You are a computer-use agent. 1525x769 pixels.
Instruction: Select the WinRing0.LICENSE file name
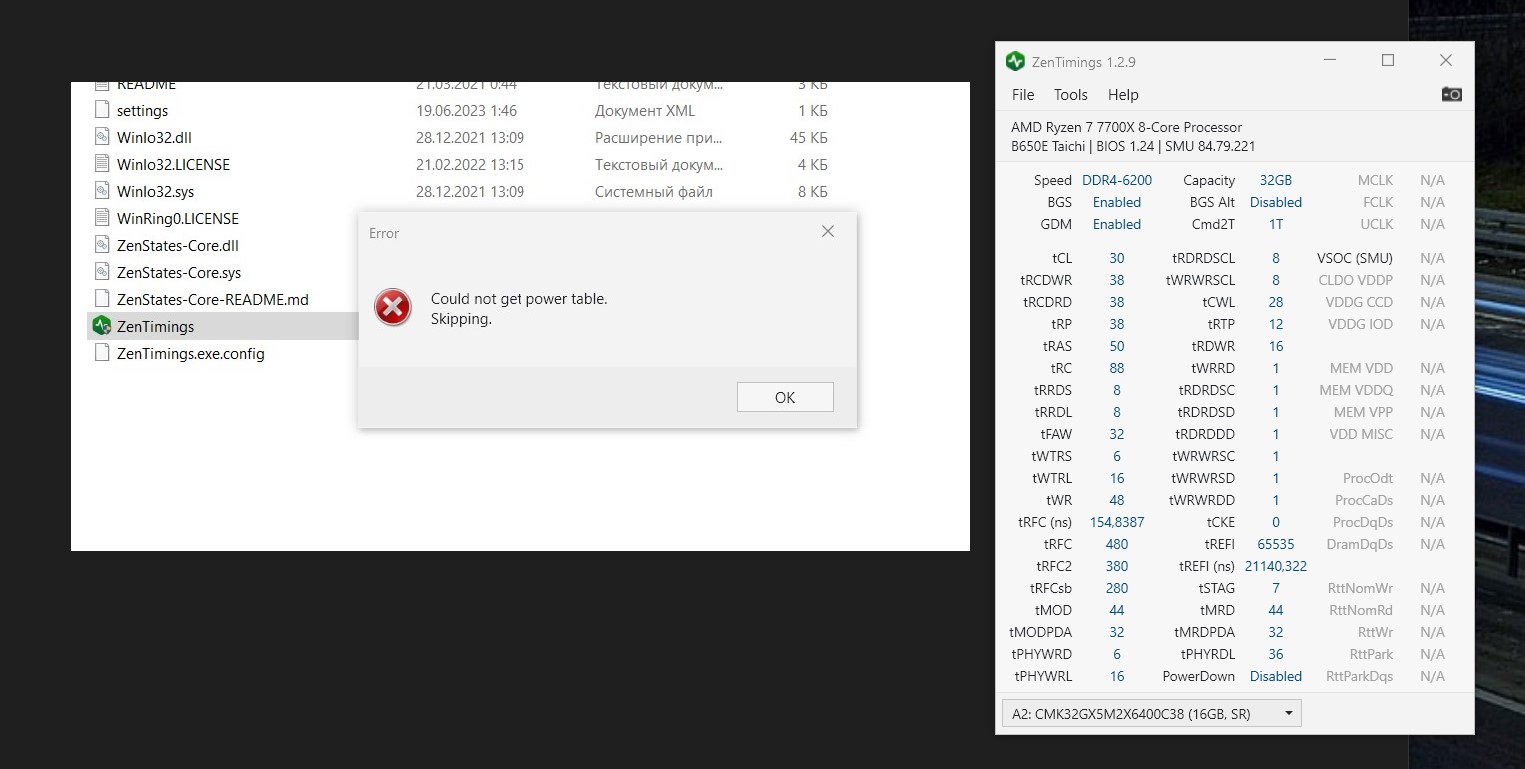click(x=178, y=219)
